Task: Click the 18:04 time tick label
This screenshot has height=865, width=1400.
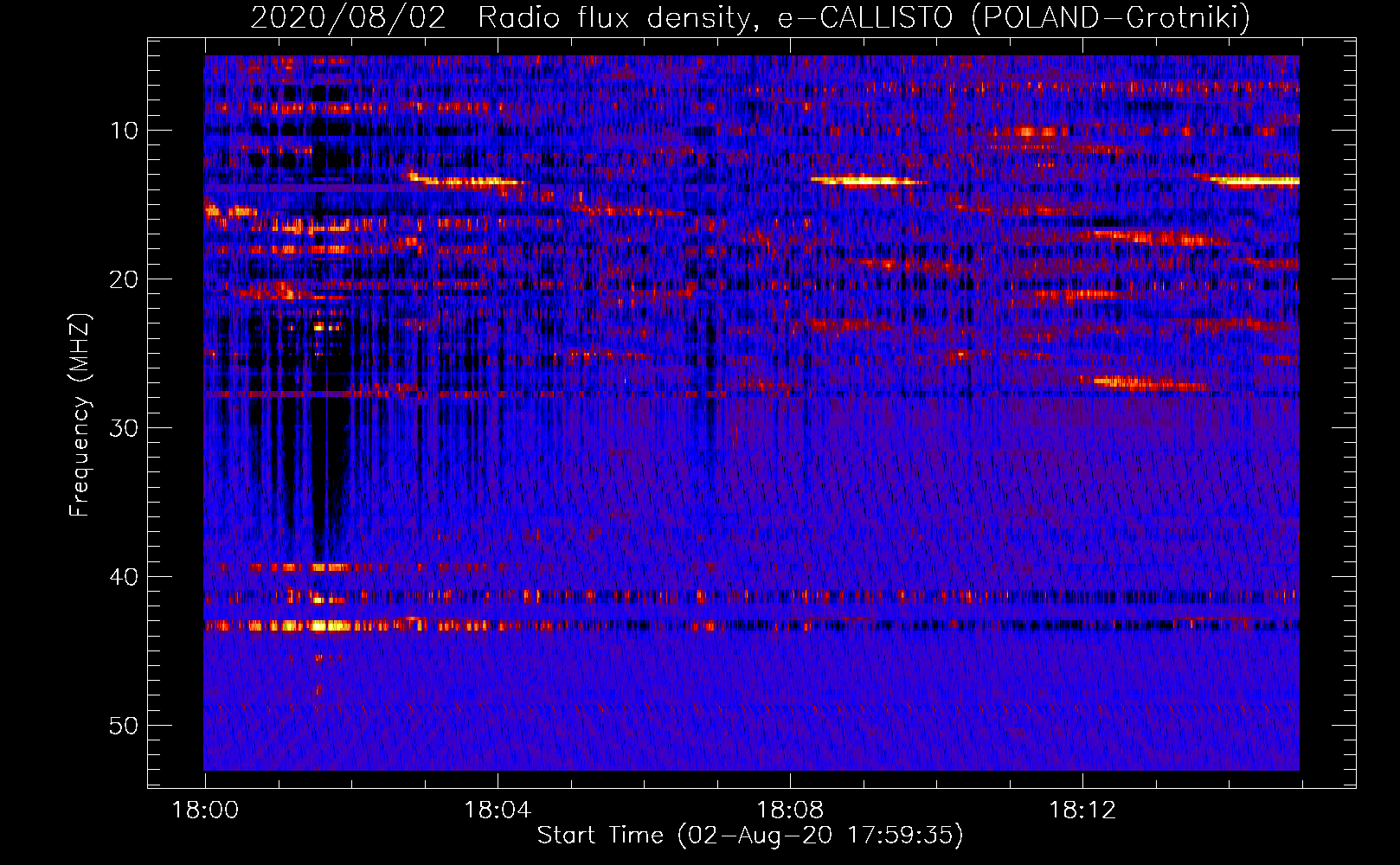Action: tap(498, 811)
